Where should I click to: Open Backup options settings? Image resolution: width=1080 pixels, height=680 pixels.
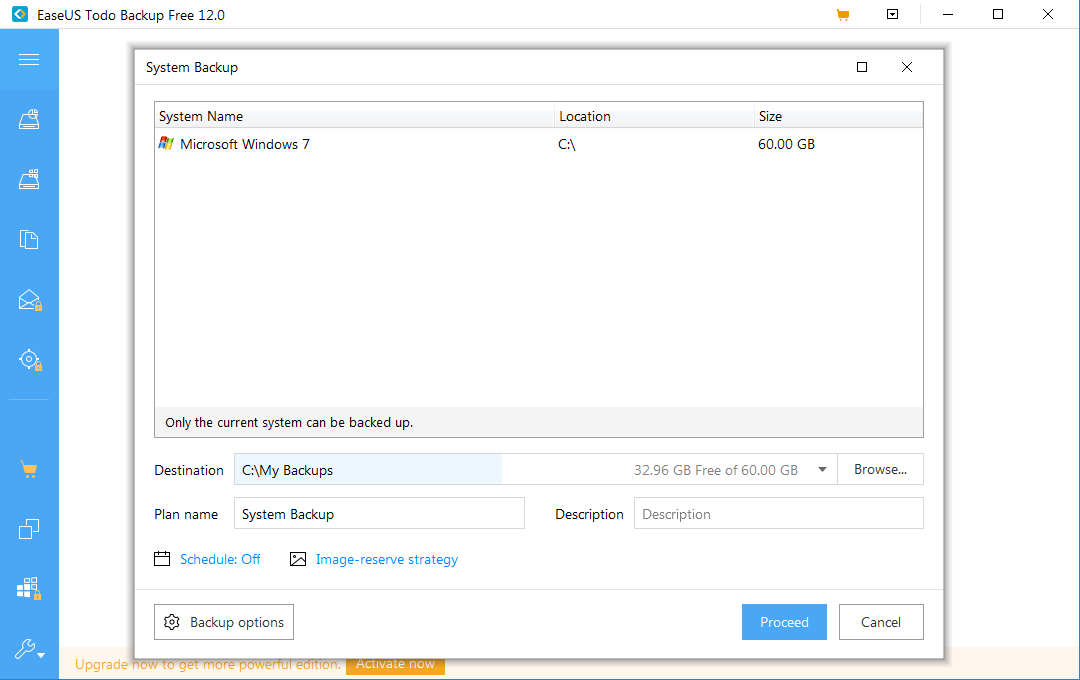click(x=224, y=622)
